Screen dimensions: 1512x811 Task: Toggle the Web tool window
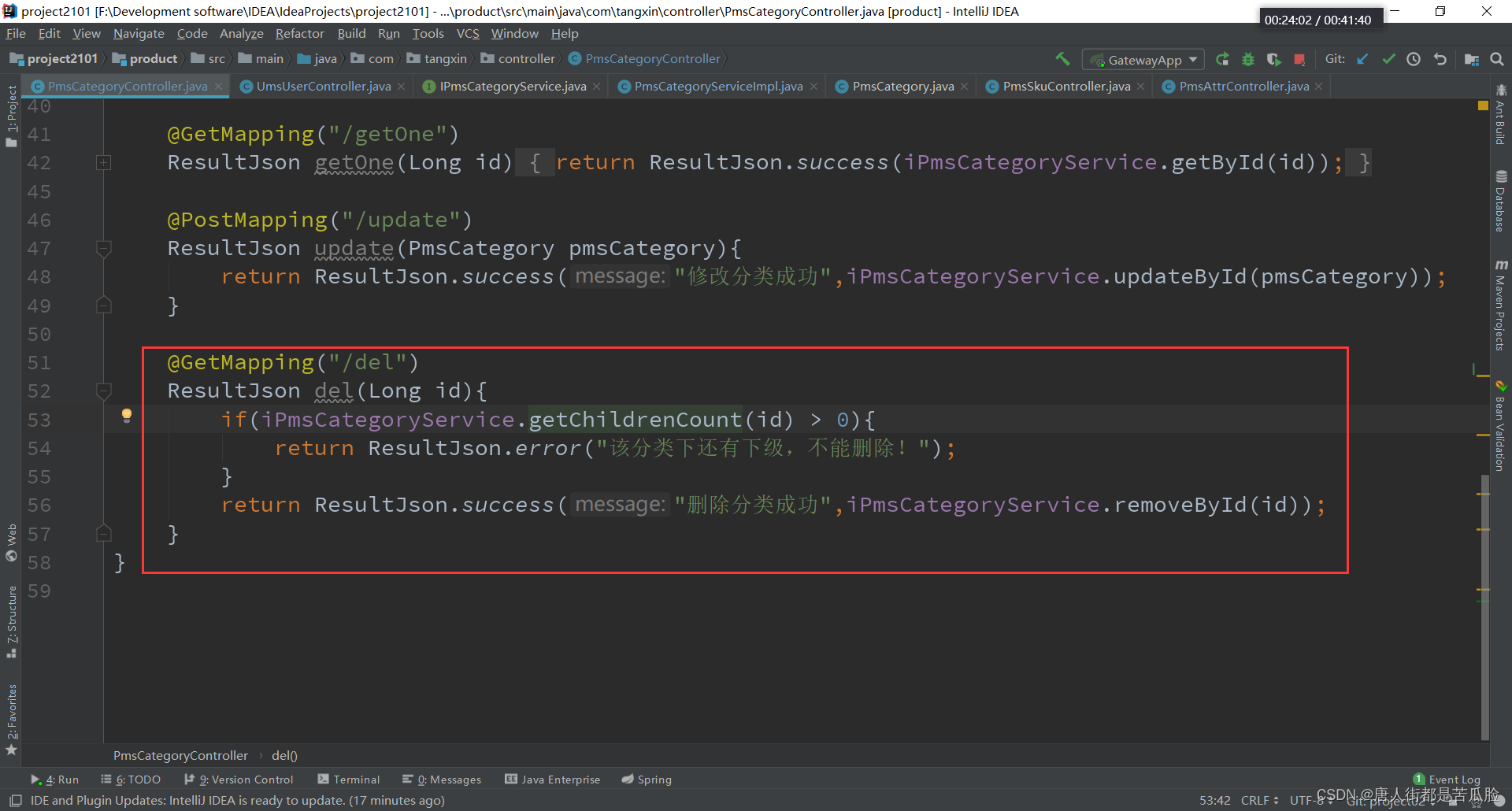click(11, 543)
